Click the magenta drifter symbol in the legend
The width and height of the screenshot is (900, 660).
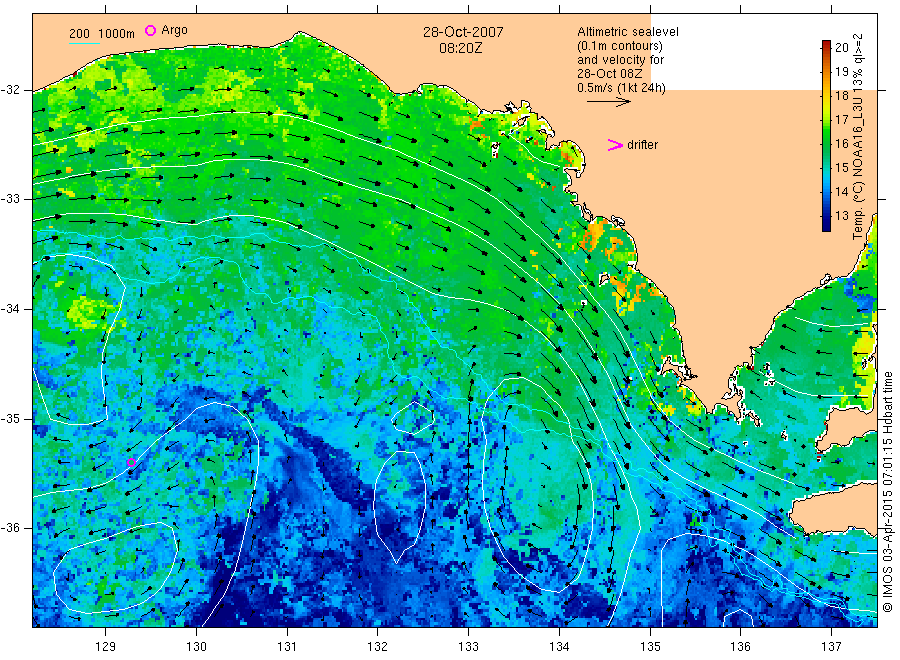coord(615,145)
